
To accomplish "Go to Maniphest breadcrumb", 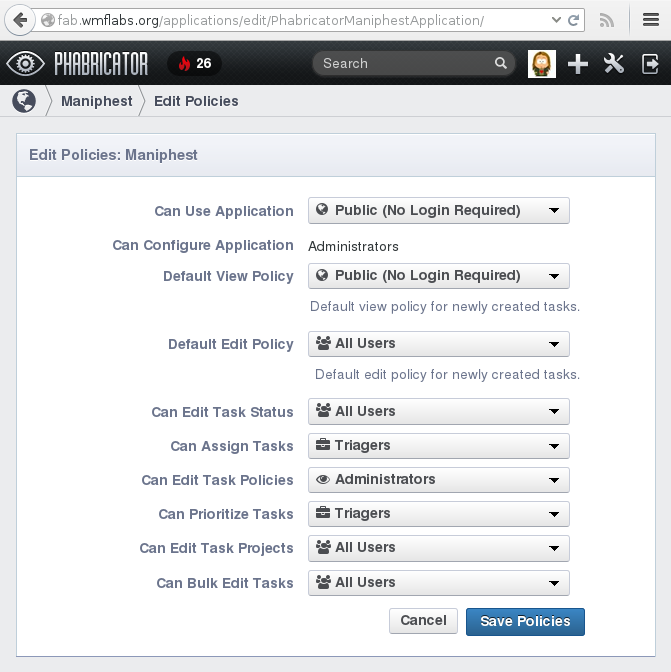I will pyautogui.click(x=96, y=101).
